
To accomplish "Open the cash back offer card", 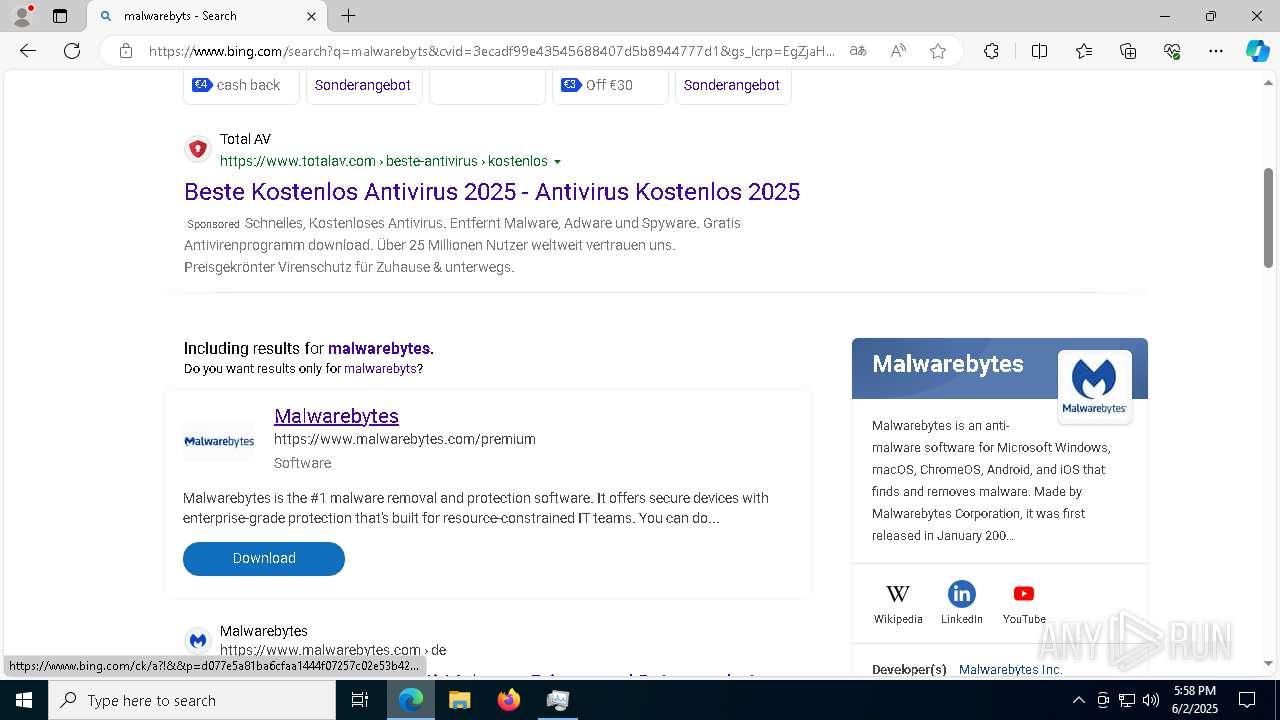I will [241, 86].
